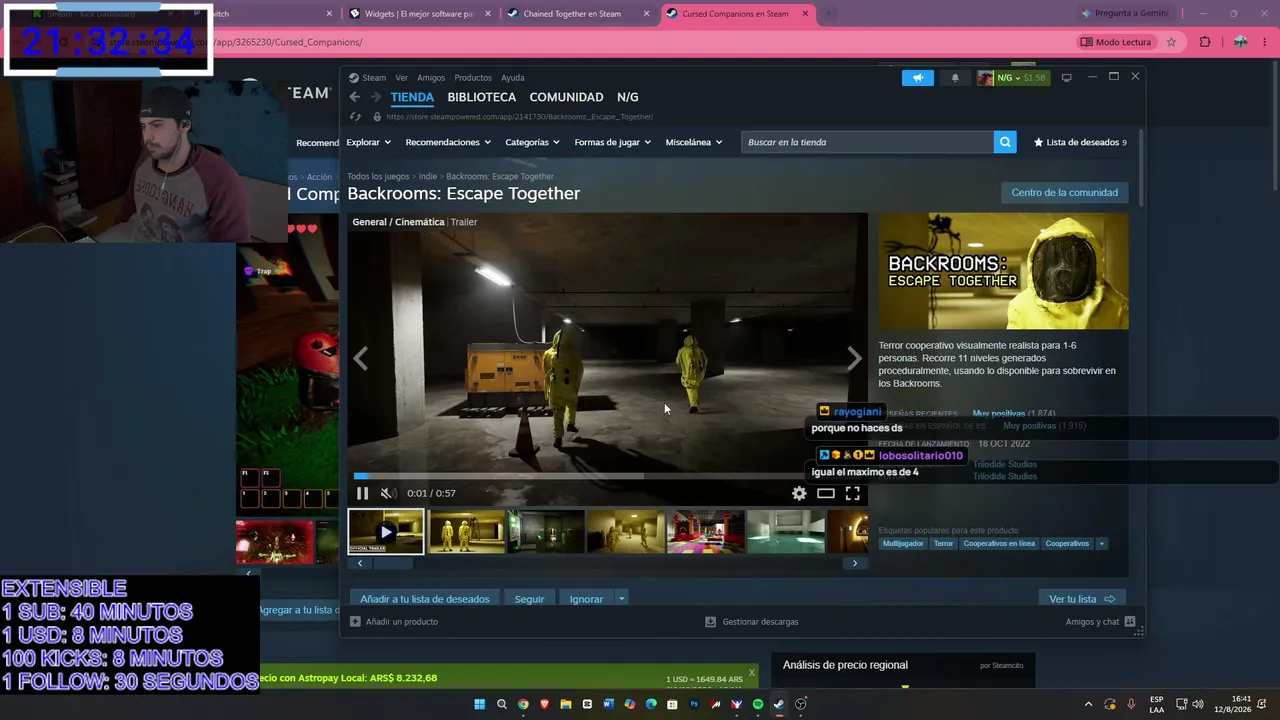The width and height of the screenshot is (1280, 720).
Task: Open the Backrooms game header image
Action: click(x=1003, y=271)
